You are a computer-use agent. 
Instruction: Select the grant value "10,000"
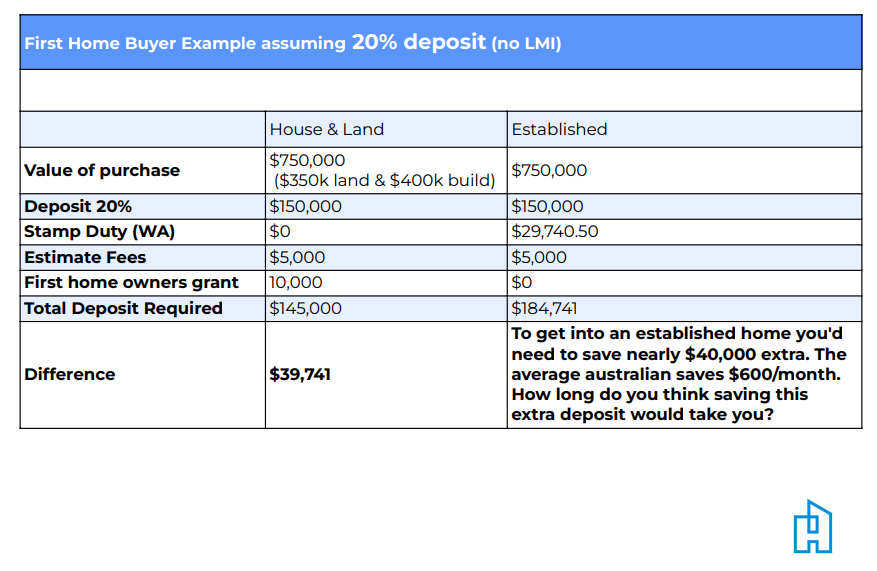click(296, 282)
